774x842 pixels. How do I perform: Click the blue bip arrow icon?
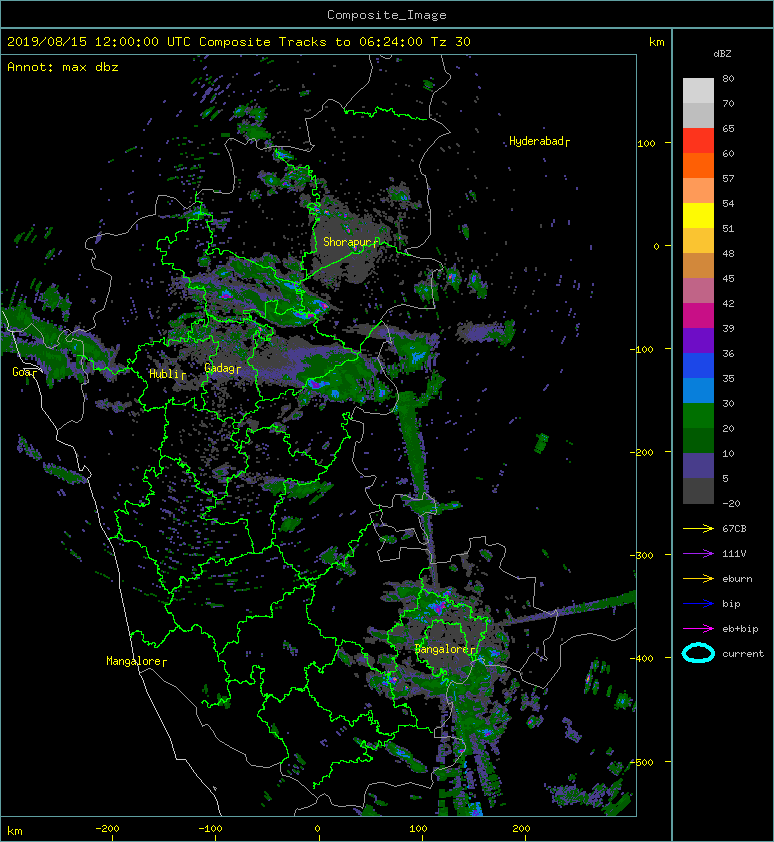[698, 604]
